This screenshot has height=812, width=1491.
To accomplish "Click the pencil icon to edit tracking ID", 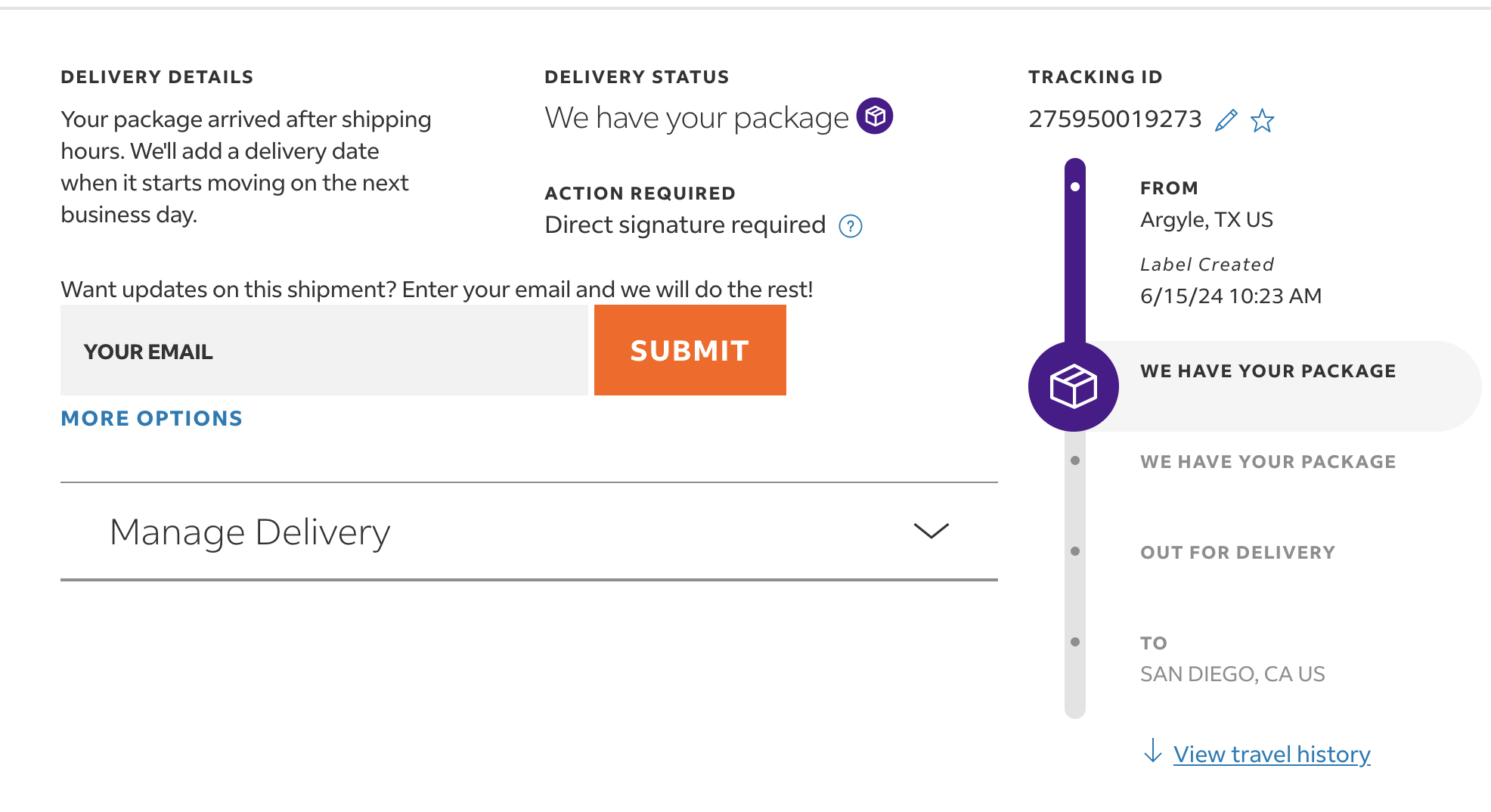I will pos(1226,120).
